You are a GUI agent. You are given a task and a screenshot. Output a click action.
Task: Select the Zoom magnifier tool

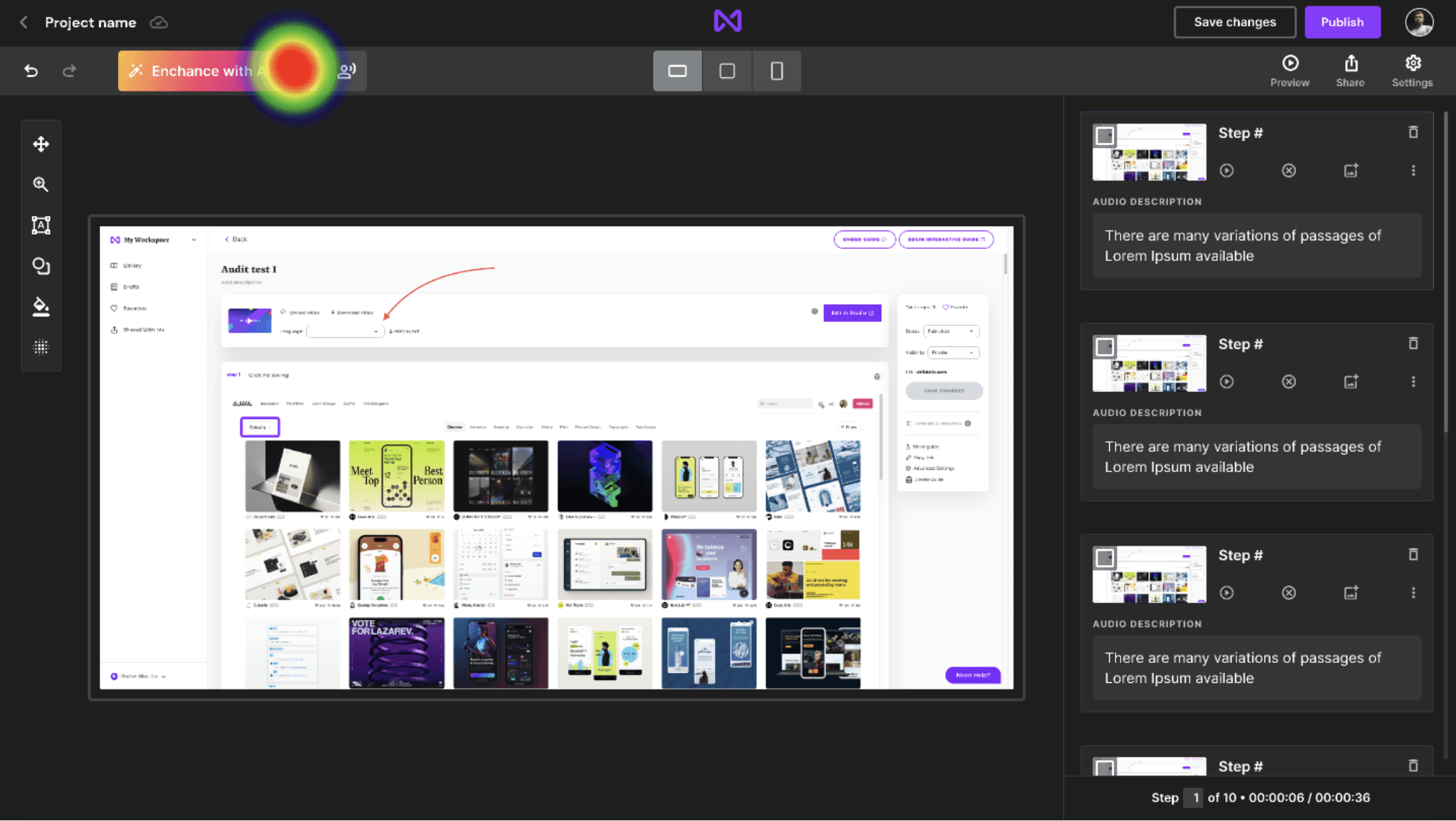[41, 185]
